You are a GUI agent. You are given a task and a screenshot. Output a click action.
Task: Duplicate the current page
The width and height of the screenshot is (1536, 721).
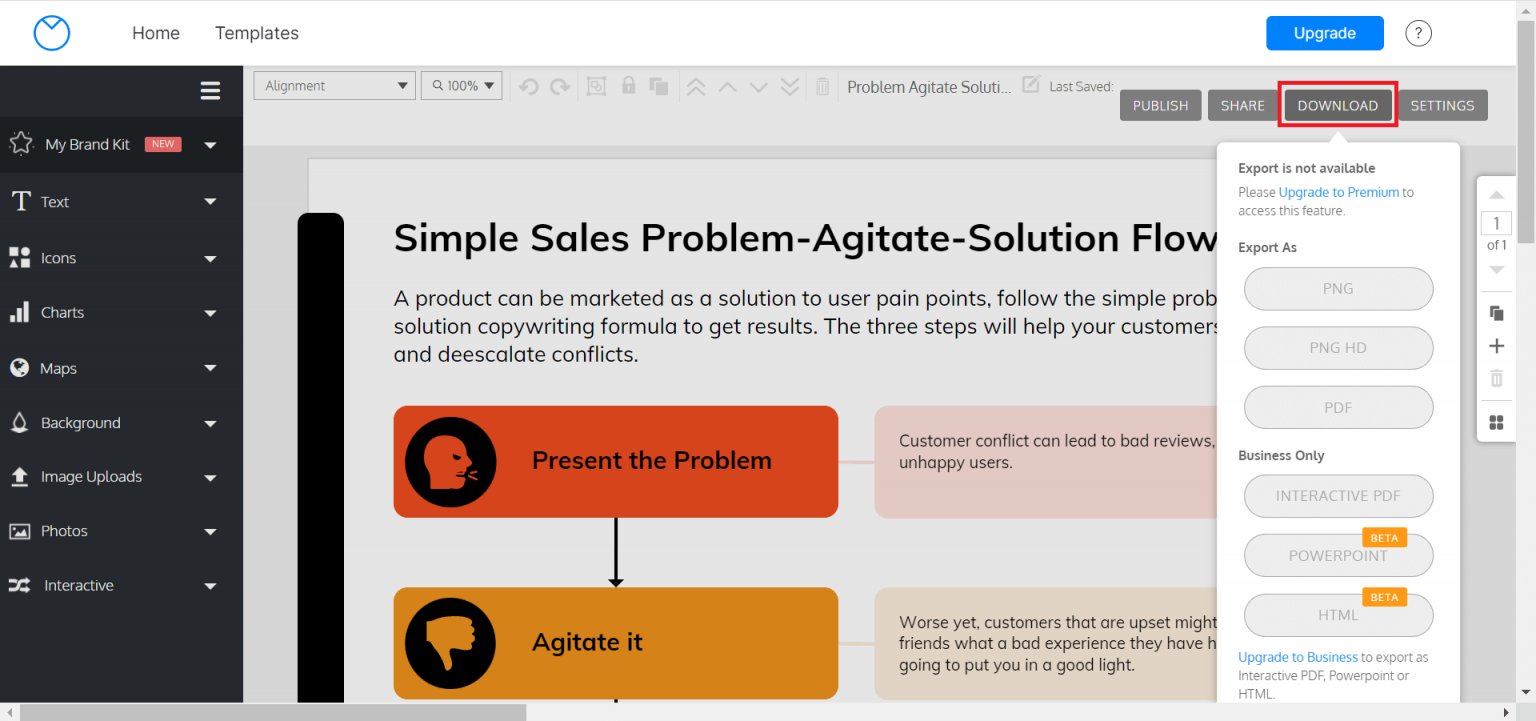point(1496,313)
